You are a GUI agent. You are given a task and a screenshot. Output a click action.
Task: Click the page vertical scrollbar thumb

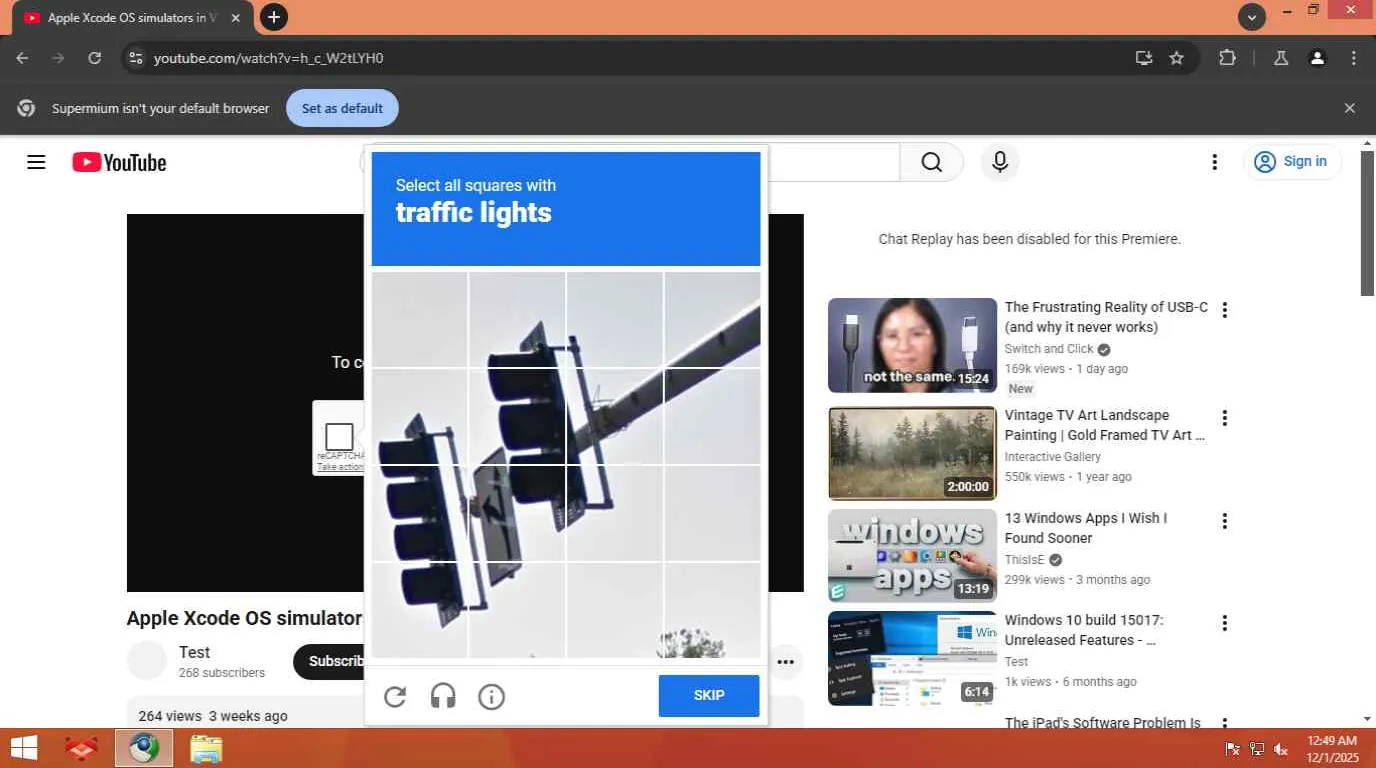pyautogui.click(x=1367, y=222)
